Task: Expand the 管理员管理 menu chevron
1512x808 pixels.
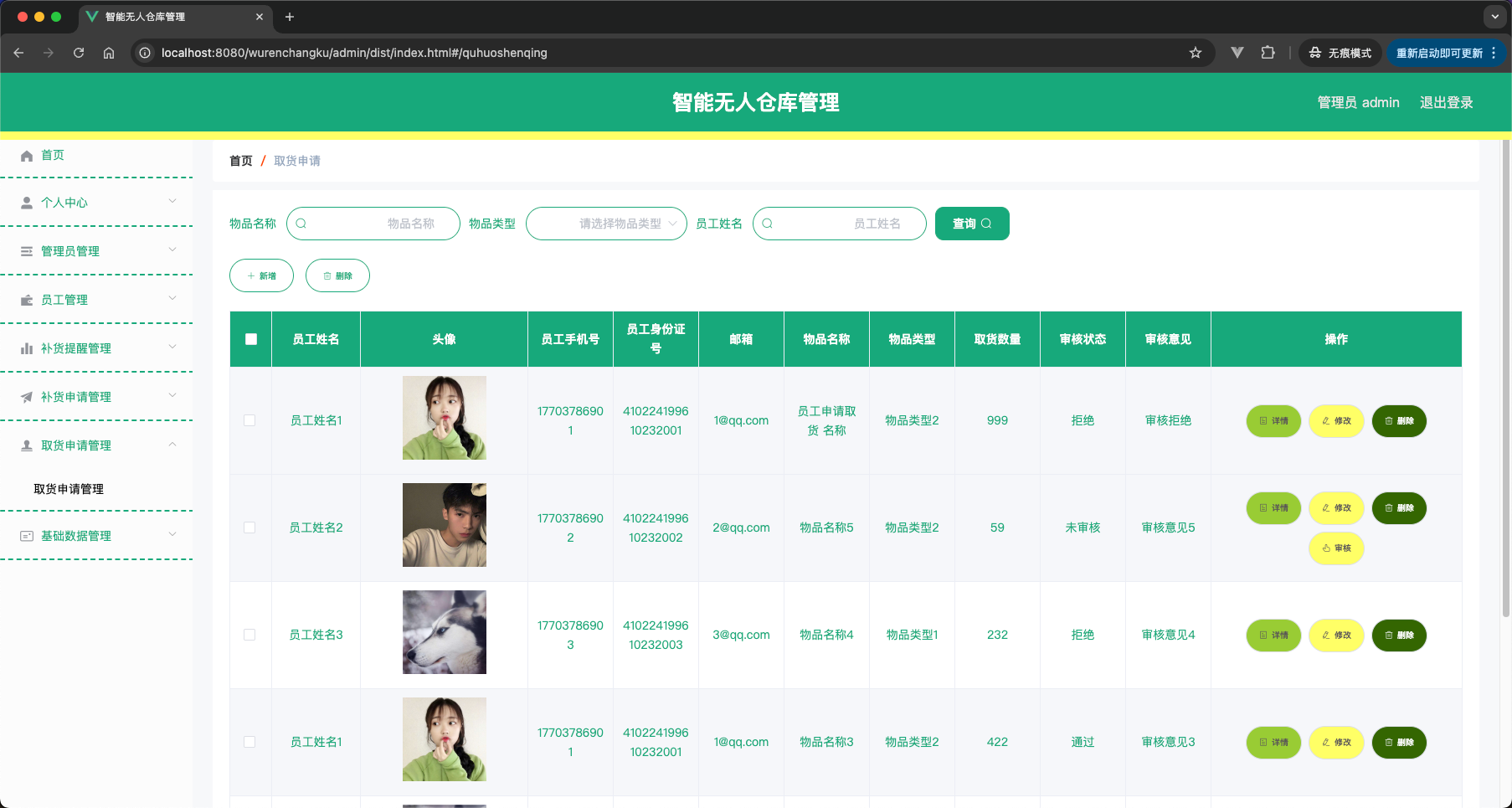Action: [172, 250]
